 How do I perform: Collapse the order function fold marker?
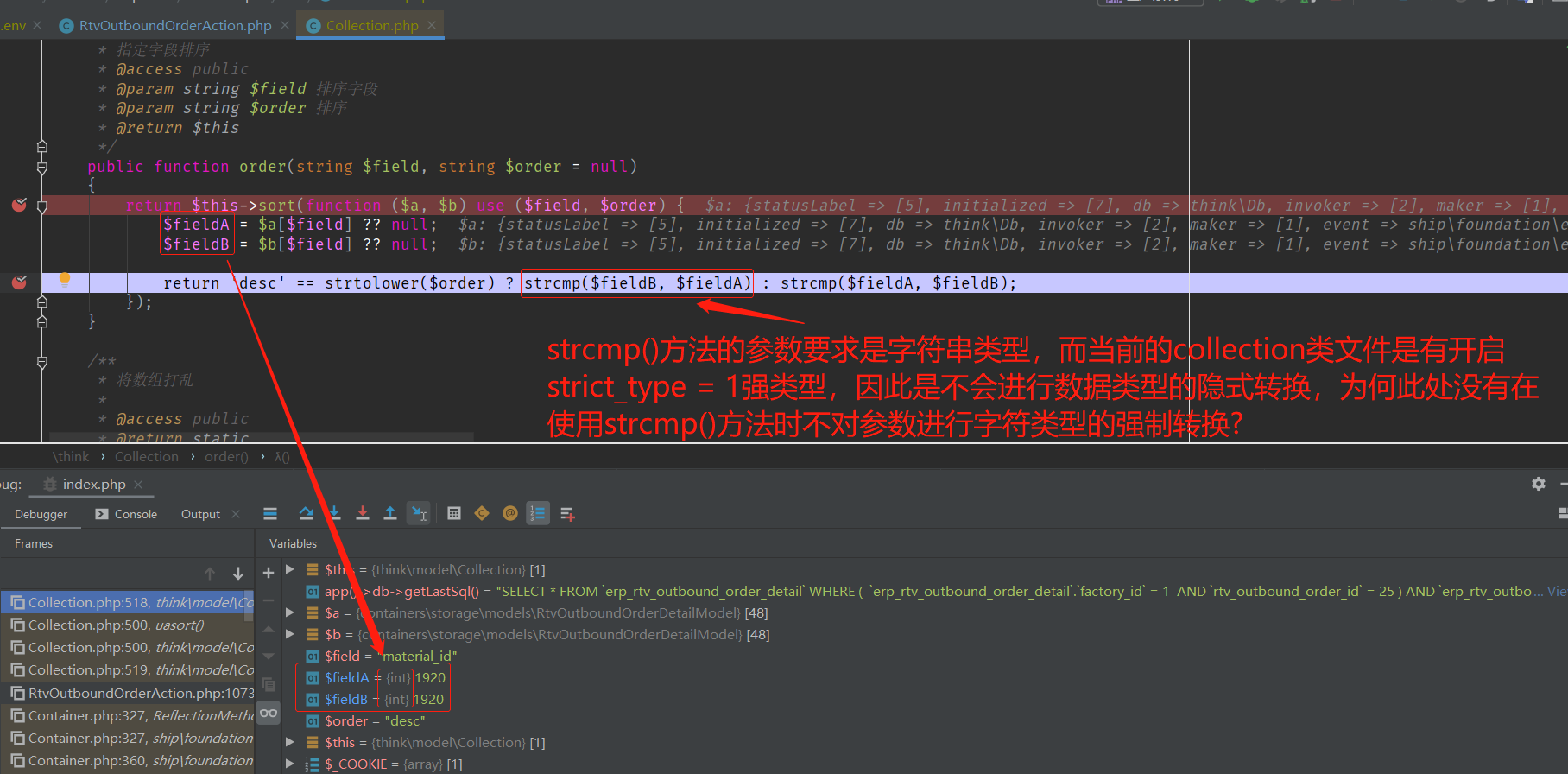tap(42, 168)
